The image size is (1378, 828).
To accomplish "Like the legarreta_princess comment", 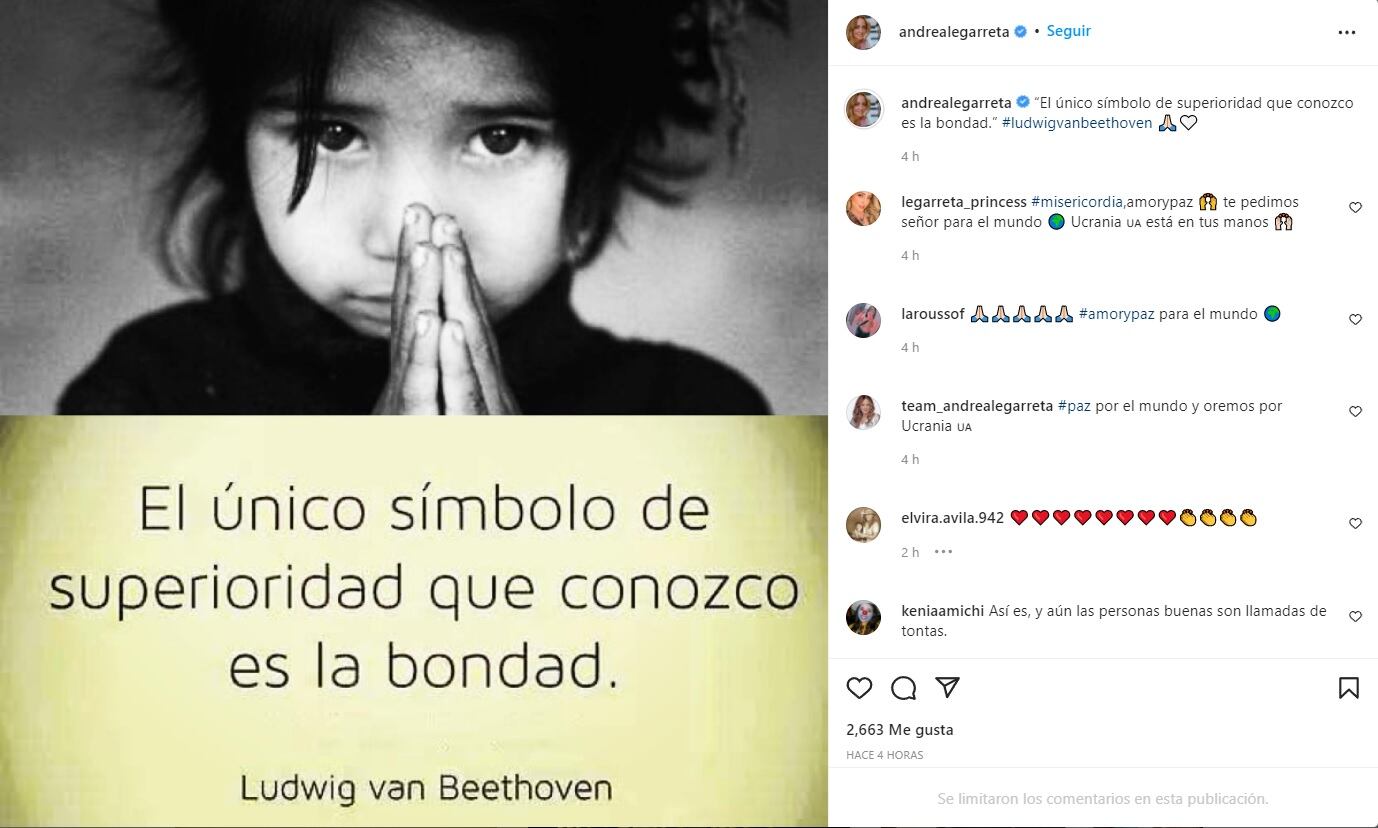I will pos(1356,208).
